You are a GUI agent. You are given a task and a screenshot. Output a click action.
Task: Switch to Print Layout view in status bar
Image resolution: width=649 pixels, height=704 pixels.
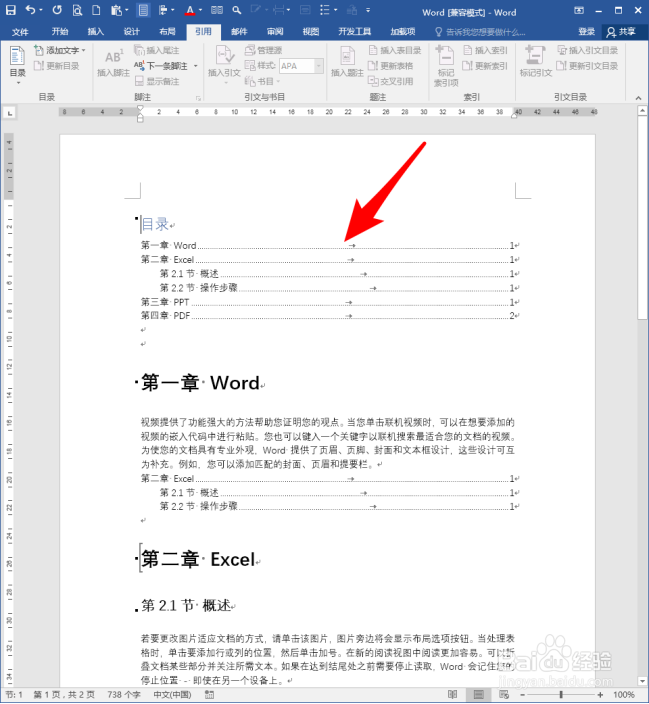coord(479,695)
